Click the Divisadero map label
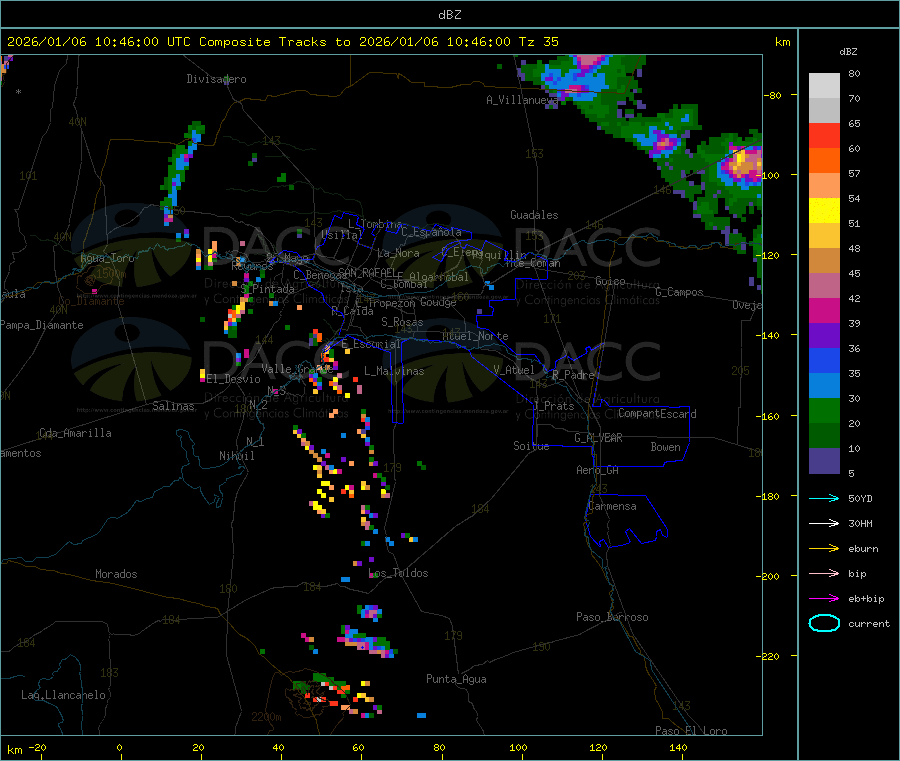Viewport: 900px width, 761px height. click(216, 79)
